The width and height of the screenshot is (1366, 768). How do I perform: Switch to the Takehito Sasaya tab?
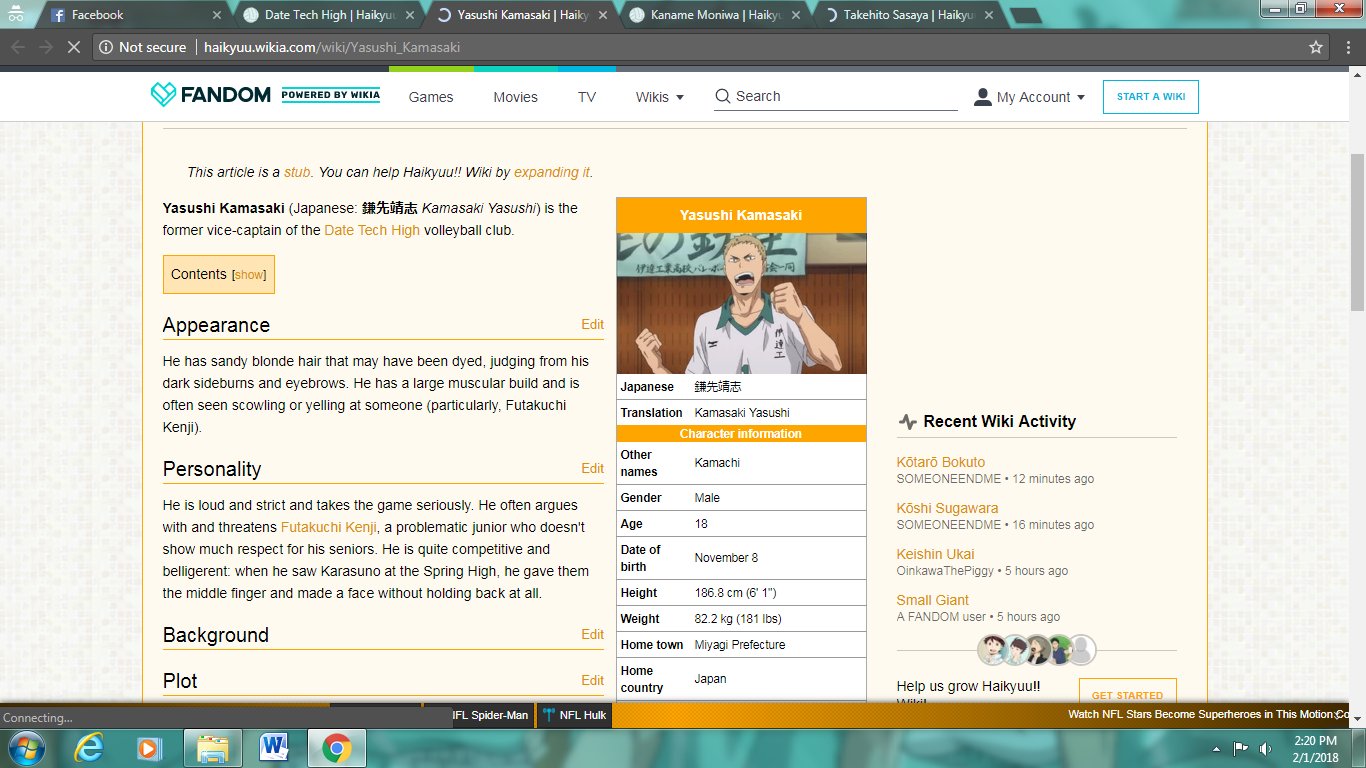point(907,15)
